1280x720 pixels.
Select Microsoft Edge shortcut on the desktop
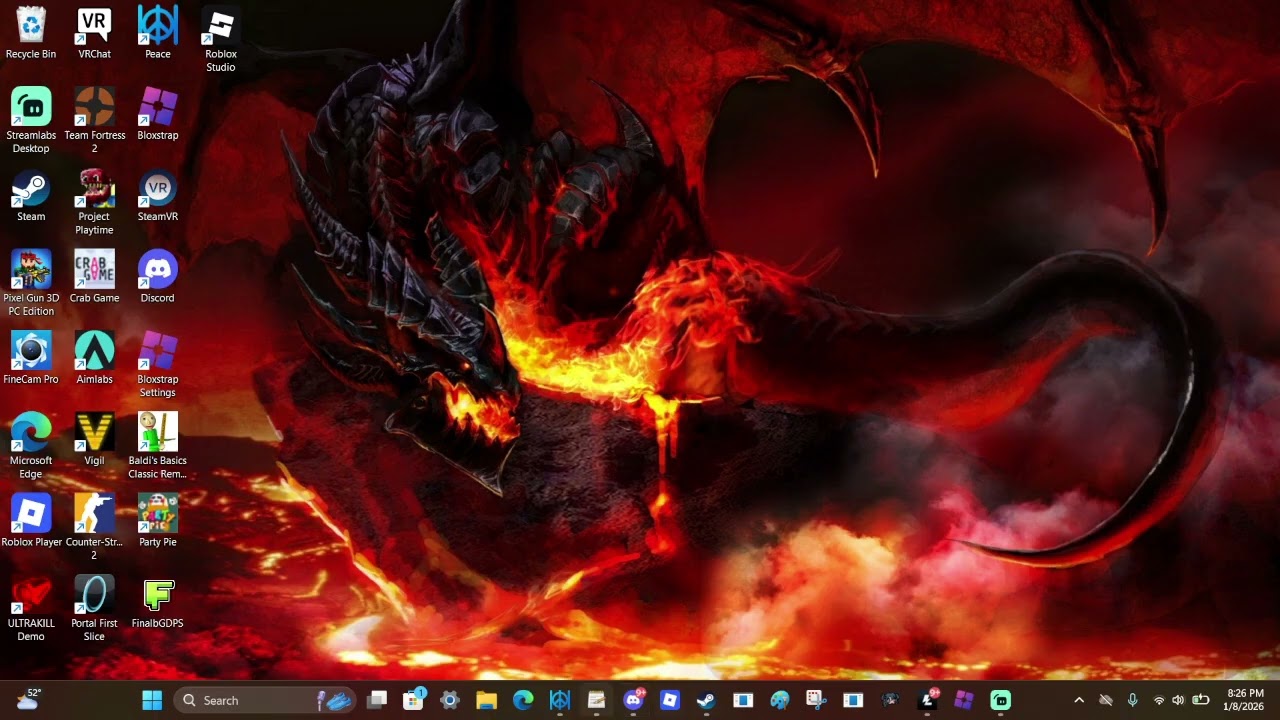tap(31, 446)
